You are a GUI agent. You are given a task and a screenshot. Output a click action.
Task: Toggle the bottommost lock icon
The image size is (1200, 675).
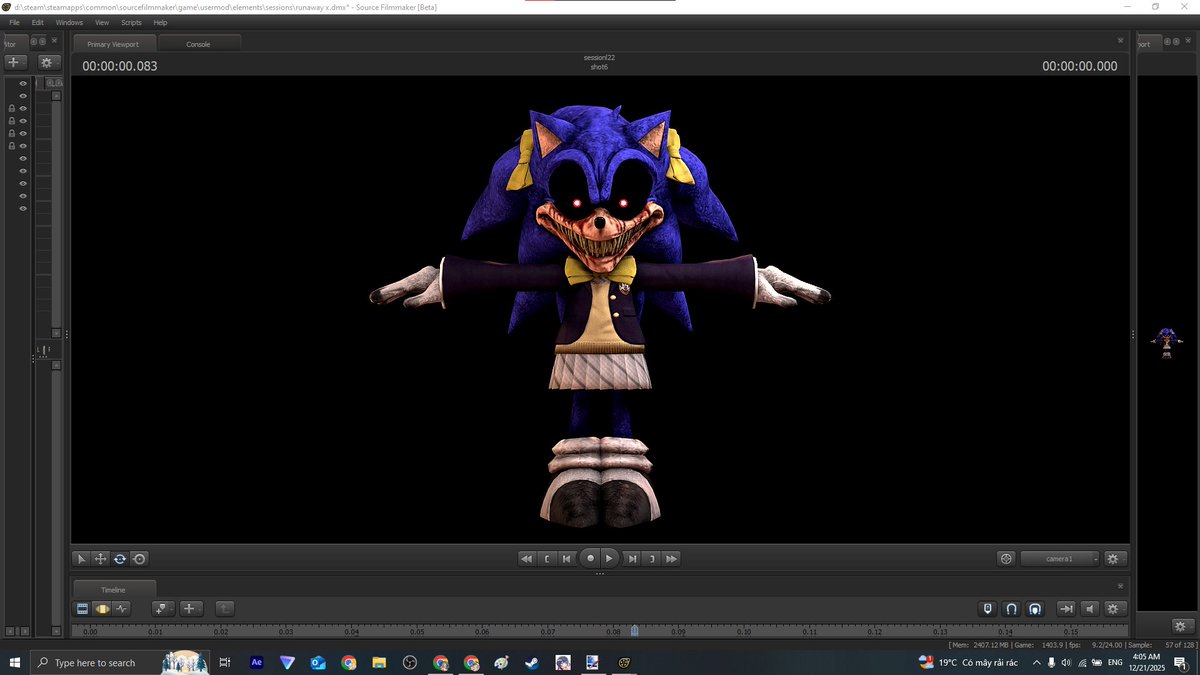pyautogui.click(x=11, y=145)
